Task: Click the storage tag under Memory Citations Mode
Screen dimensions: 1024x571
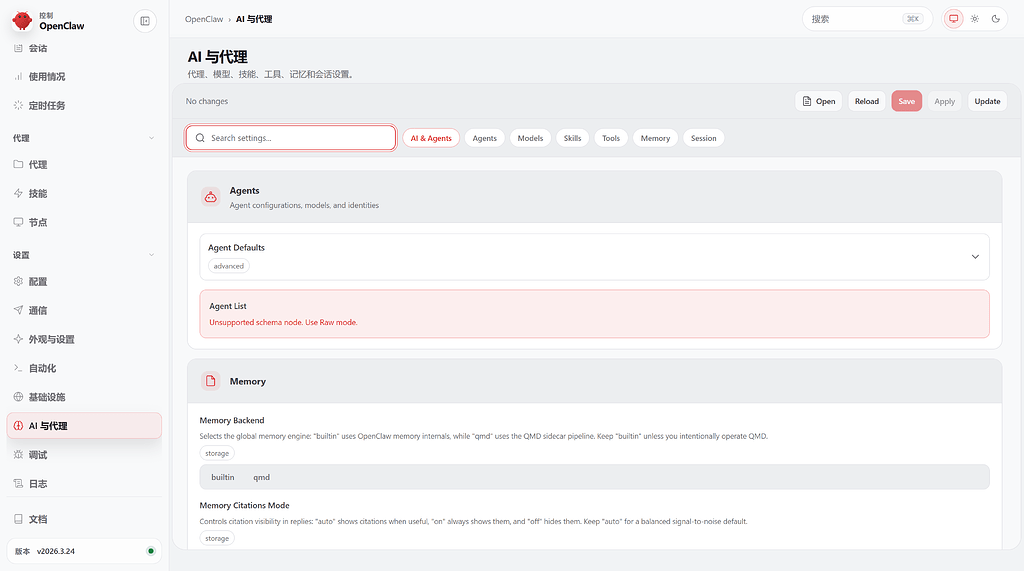Action: point(217,538)
